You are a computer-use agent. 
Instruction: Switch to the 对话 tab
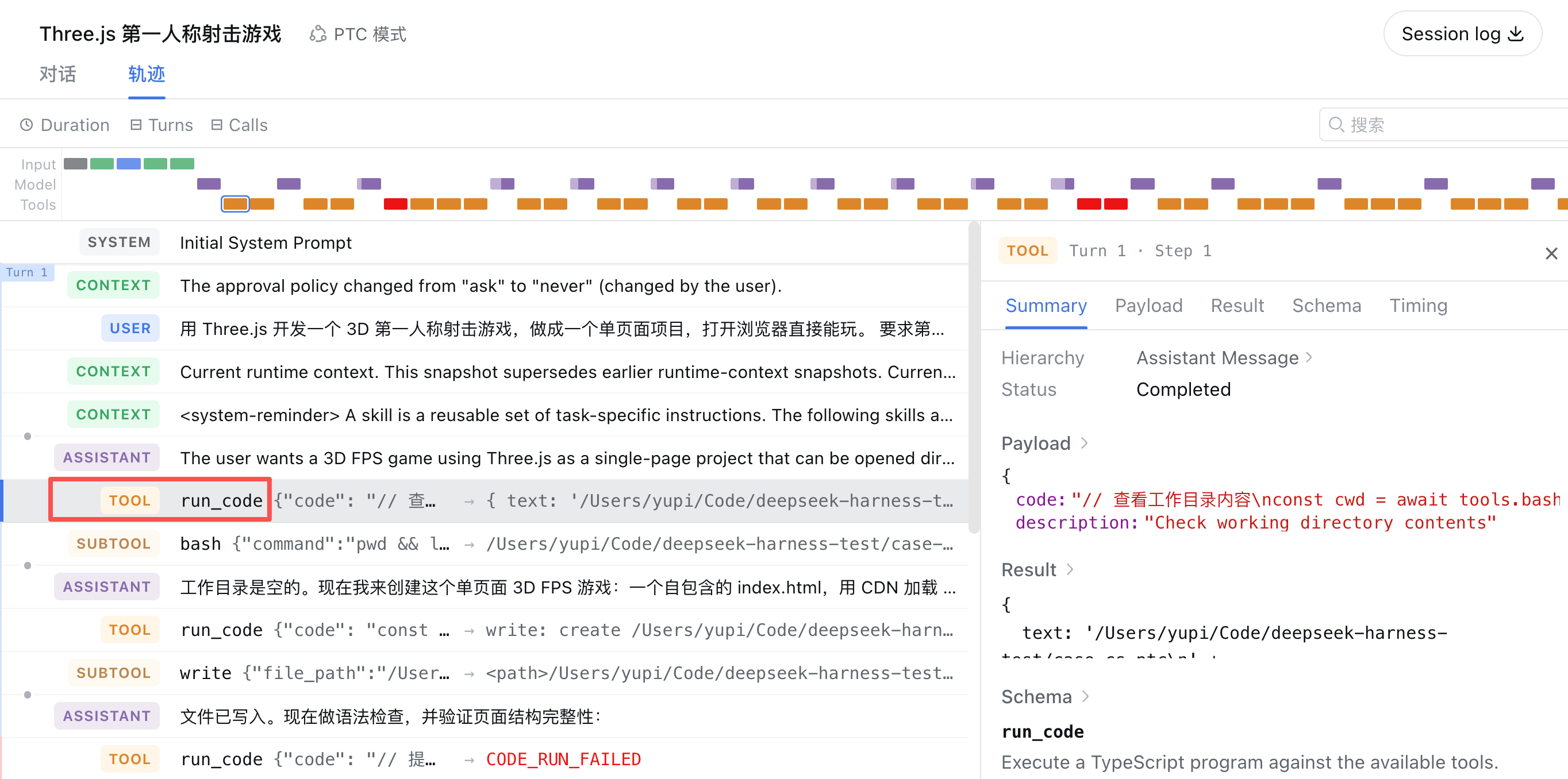pyautogui.click(x=58, y=74)
